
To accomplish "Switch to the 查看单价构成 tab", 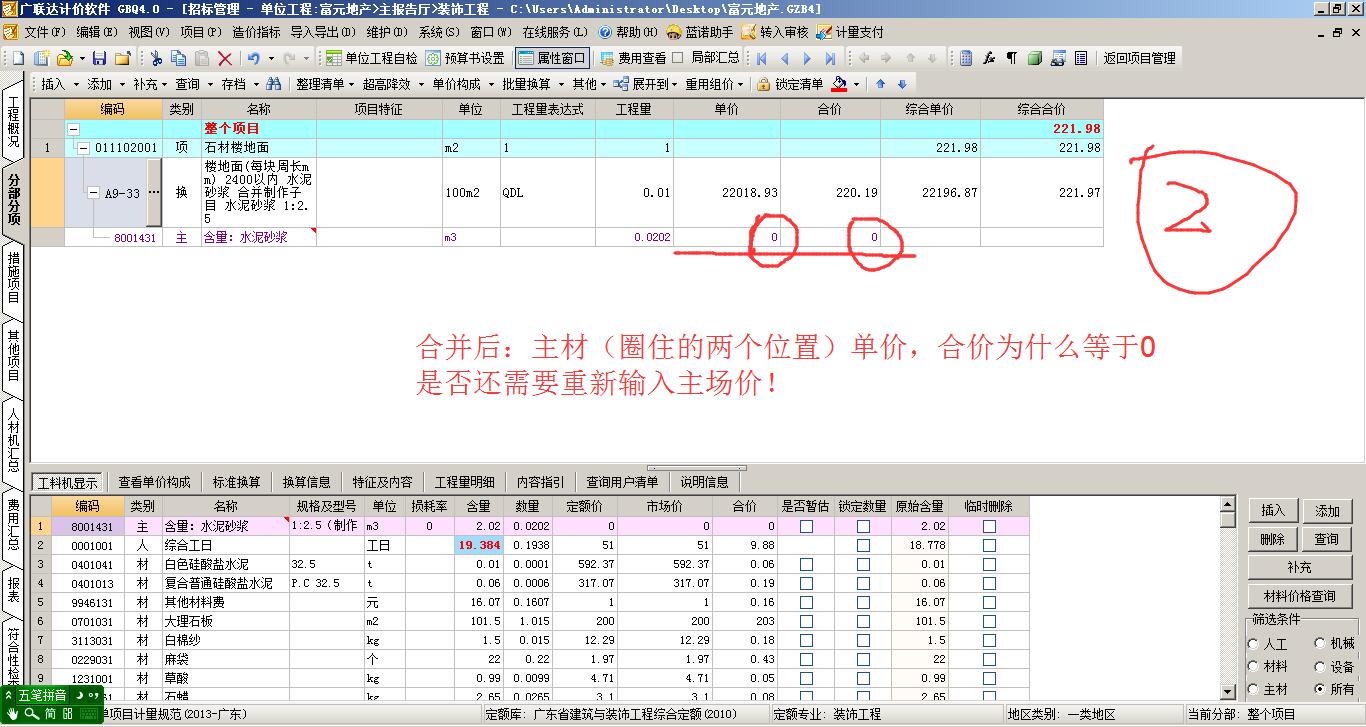I will click(x=154, y=482).
